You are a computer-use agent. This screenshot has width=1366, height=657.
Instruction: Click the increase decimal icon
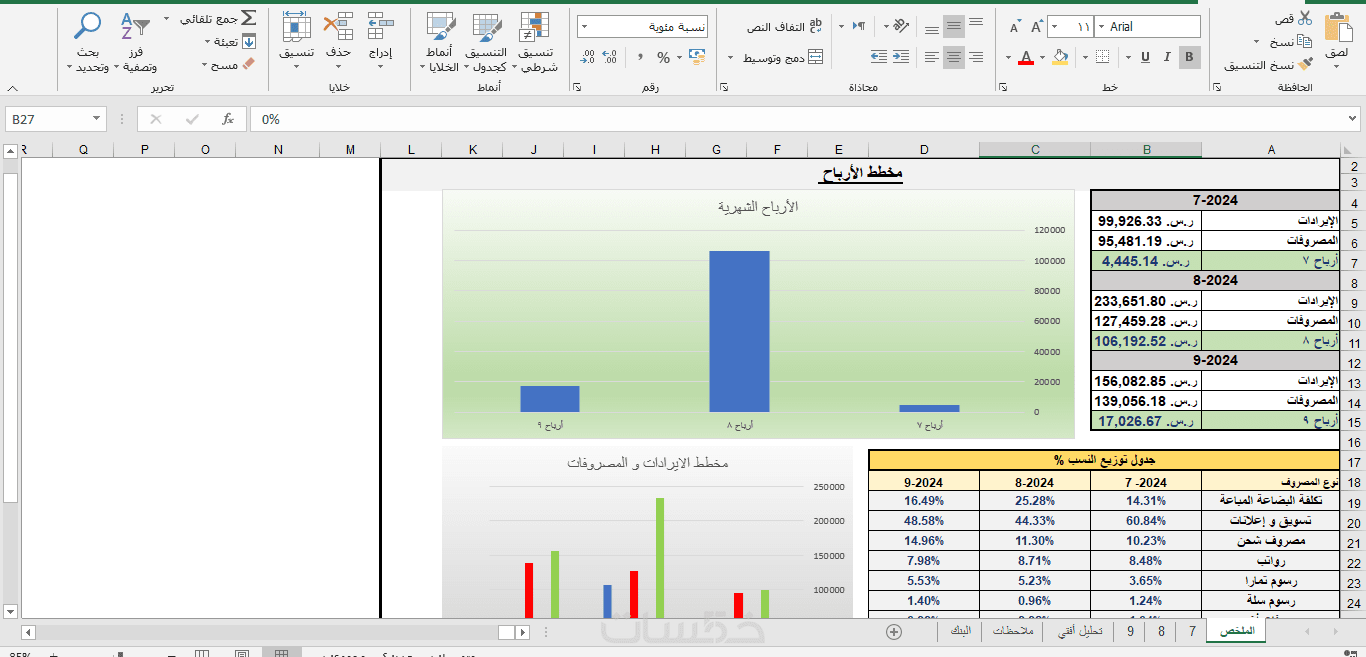[x=609, y=58]
